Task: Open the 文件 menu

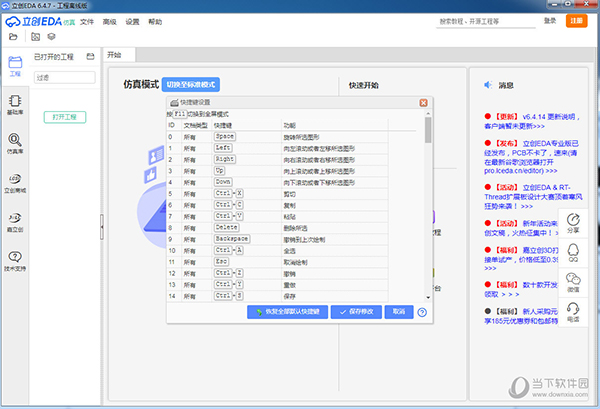Action: [x=88, y=20]
